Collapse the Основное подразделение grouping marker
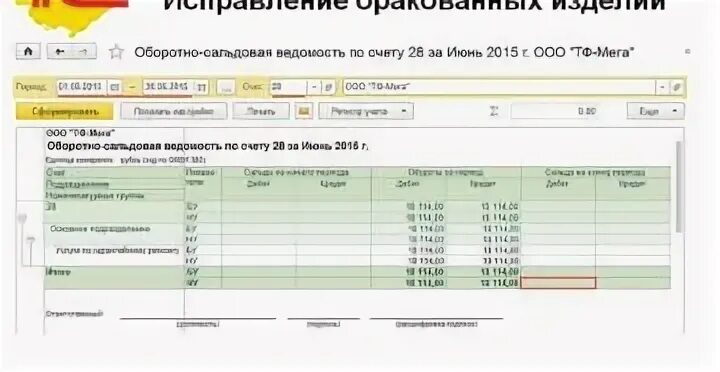 click(31, 241)
